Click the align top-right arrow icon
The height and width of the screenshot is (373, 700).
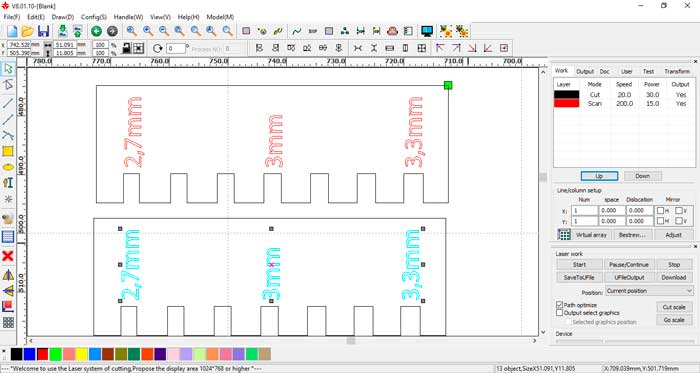[456, 48]
